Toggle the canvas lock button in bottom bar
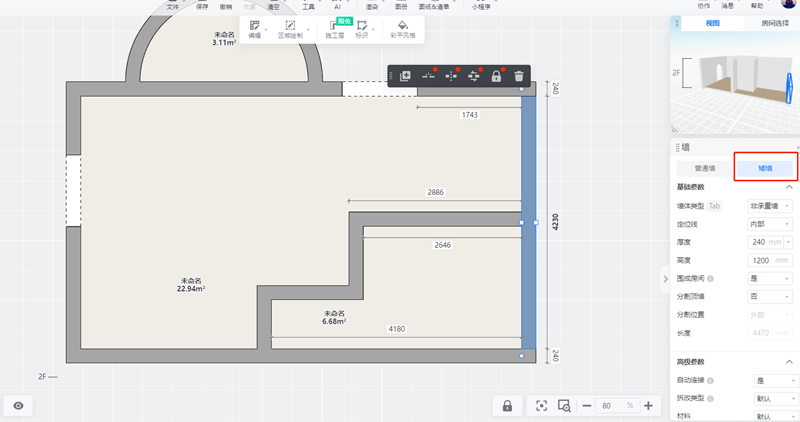The width and height of the screenshot is (800, 422). pyautogui.click(x=507, y=405)
